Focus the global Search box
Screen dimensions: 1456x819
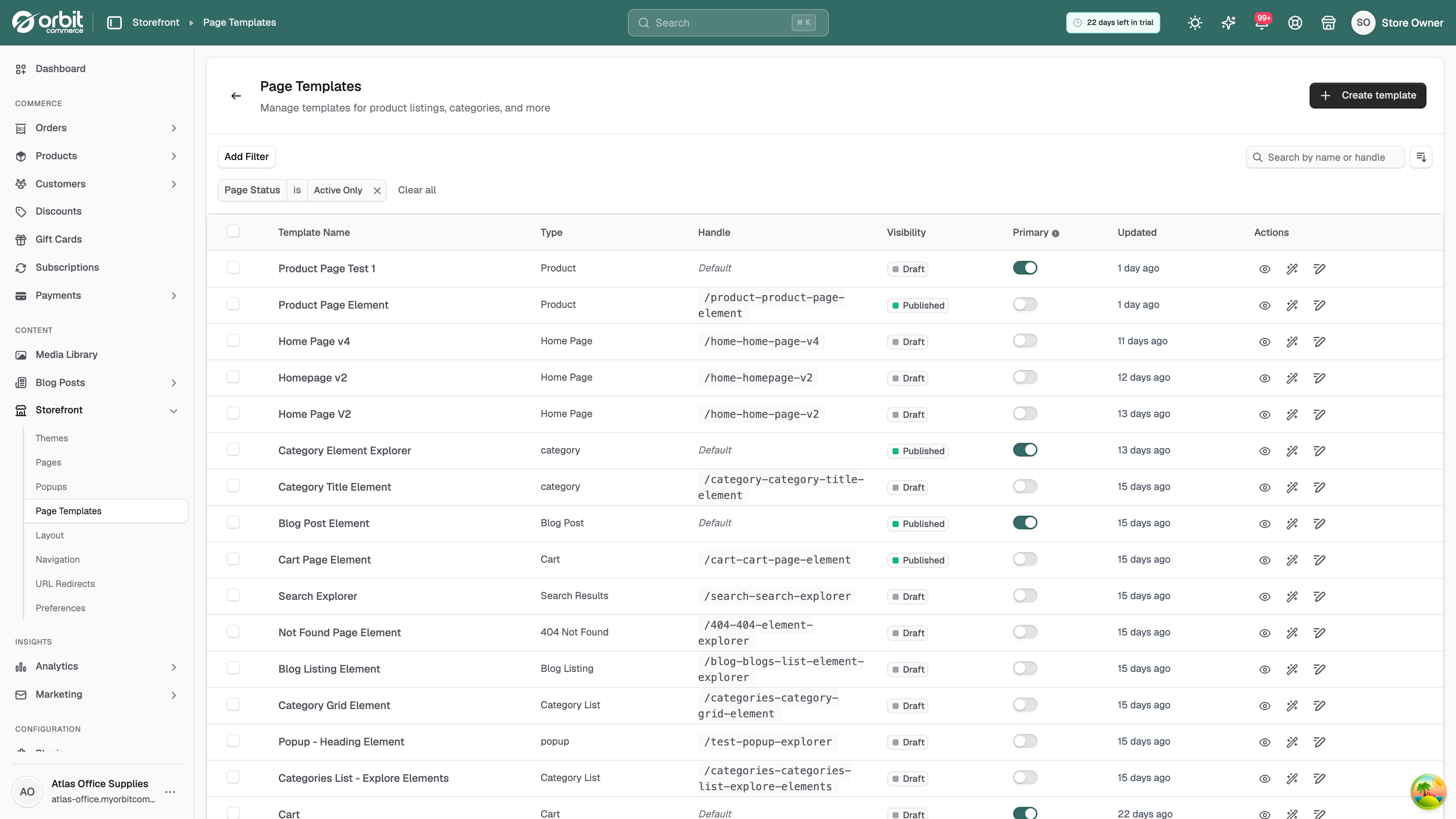click(x=728, y=23)
